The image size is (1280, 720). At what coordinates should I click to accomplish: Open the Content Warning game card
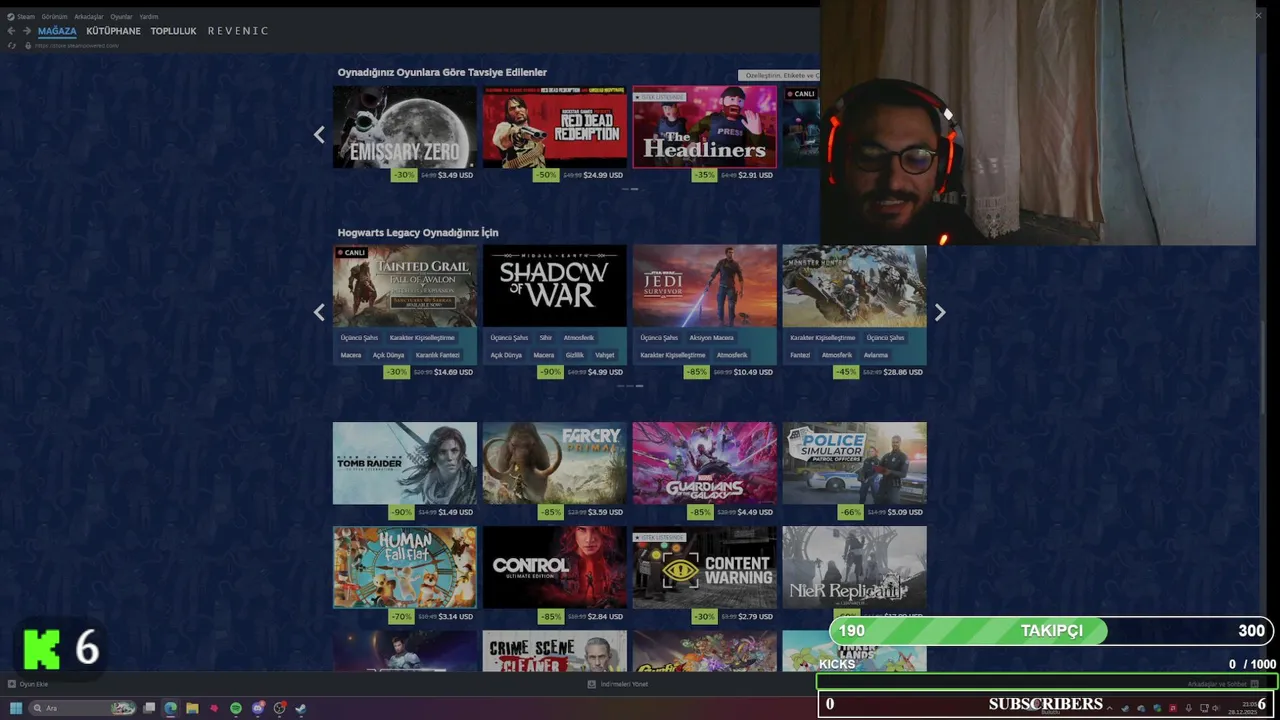click(704, 567)
